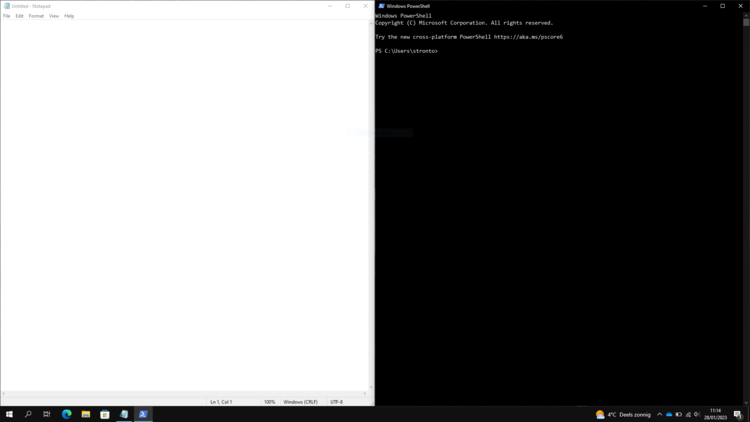The width and height of the screenshot is (750, 422).
Task: Click the Notepad horizontal scrollbar left arrow
Action: tap(4, 394)
